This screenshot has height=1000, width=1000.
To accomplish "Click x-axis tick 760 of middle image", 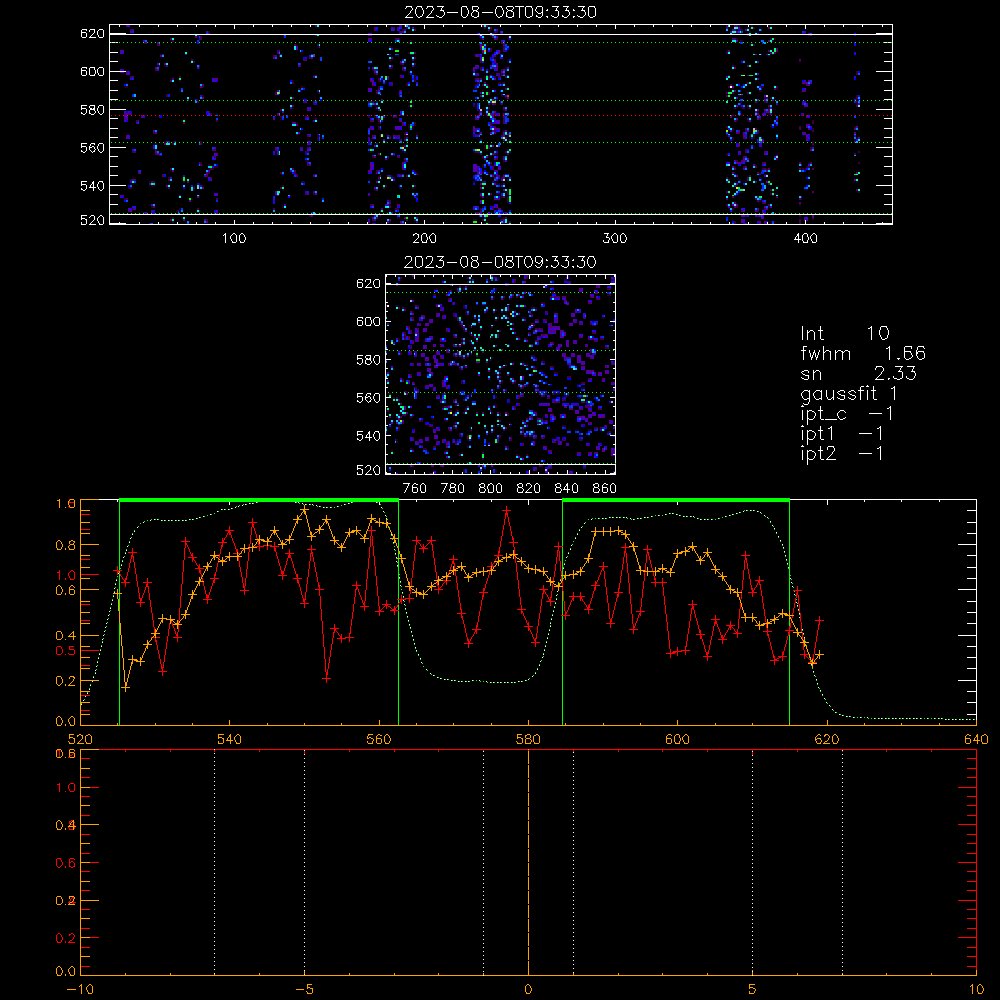I will click(415, 489).
